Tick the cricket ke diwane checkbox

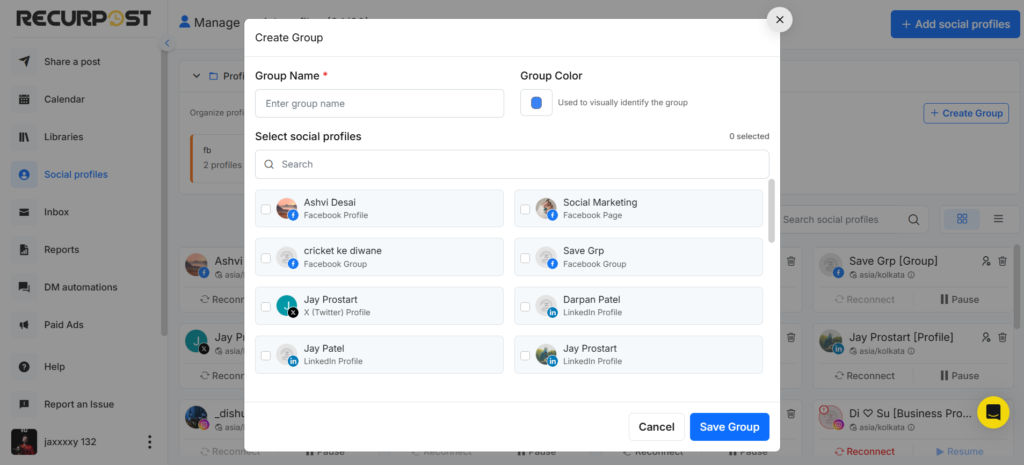pos(266,258)
